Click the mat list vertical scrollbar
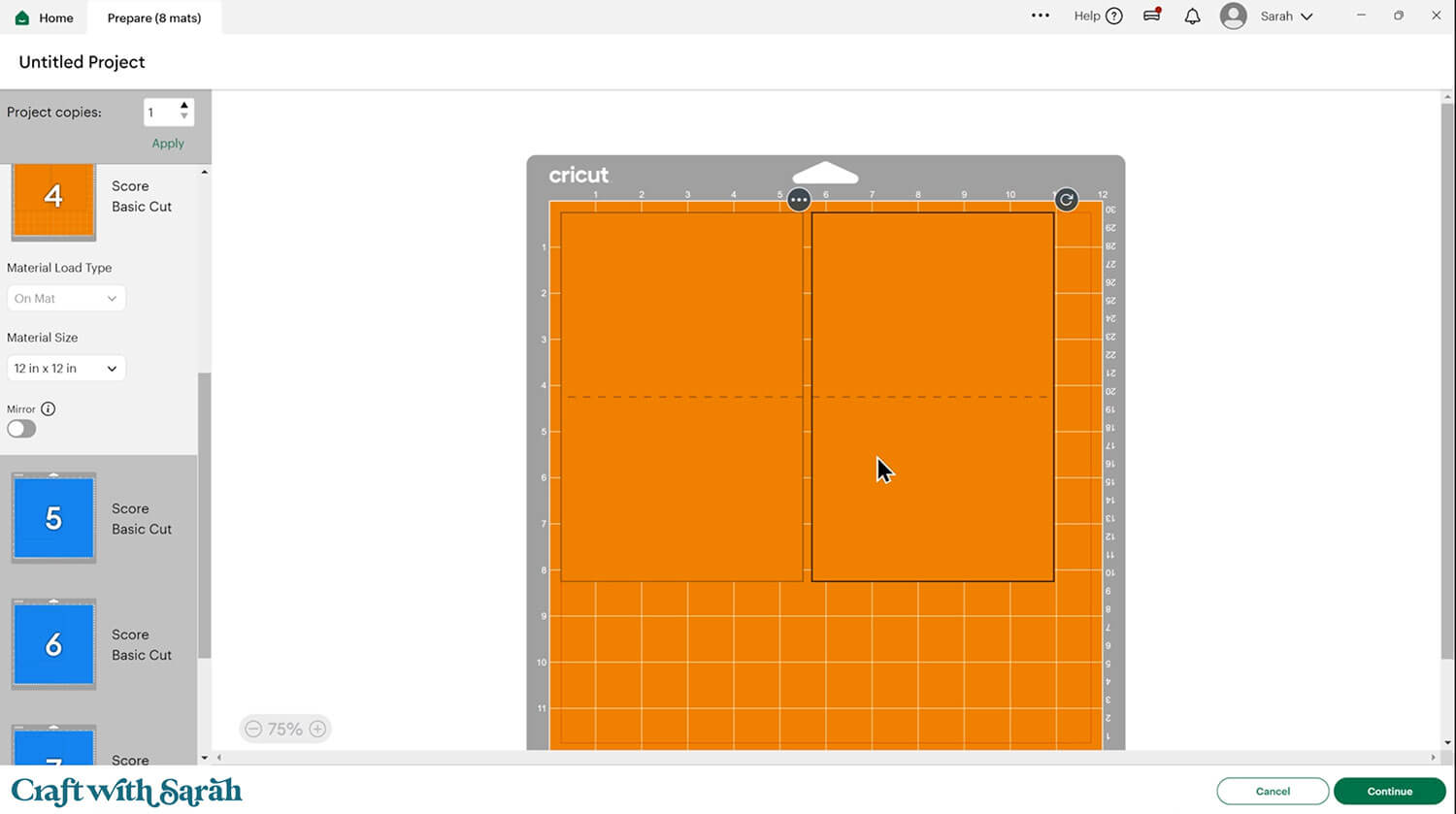This screenshot has width=1456, height=814. pos(204,516)
